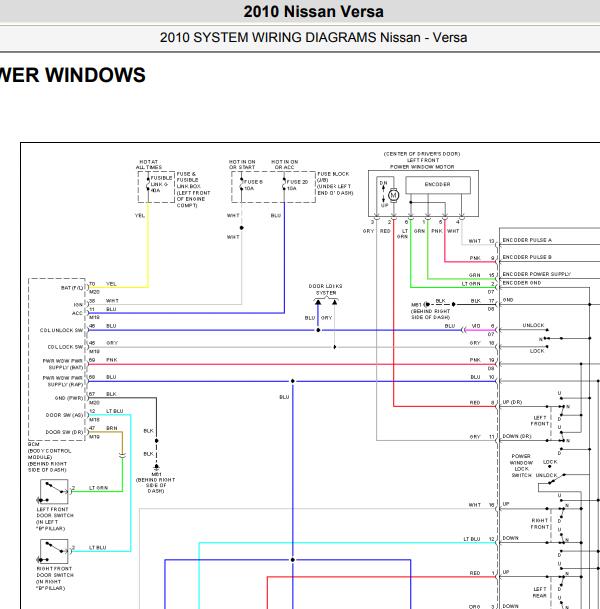600x609 pixels.
Task: Click the M61 ground symbol below the BLK wire
Action: [x=157, y=467]
